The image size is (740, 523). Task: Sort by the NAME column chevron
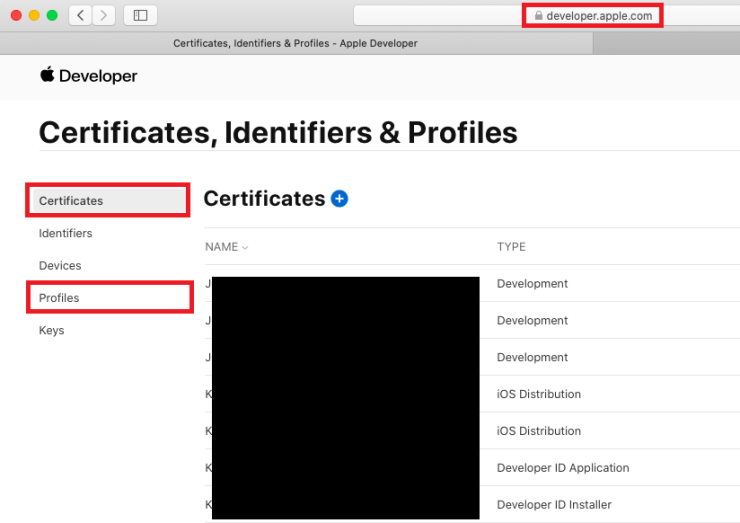click(x=245, y=248)
